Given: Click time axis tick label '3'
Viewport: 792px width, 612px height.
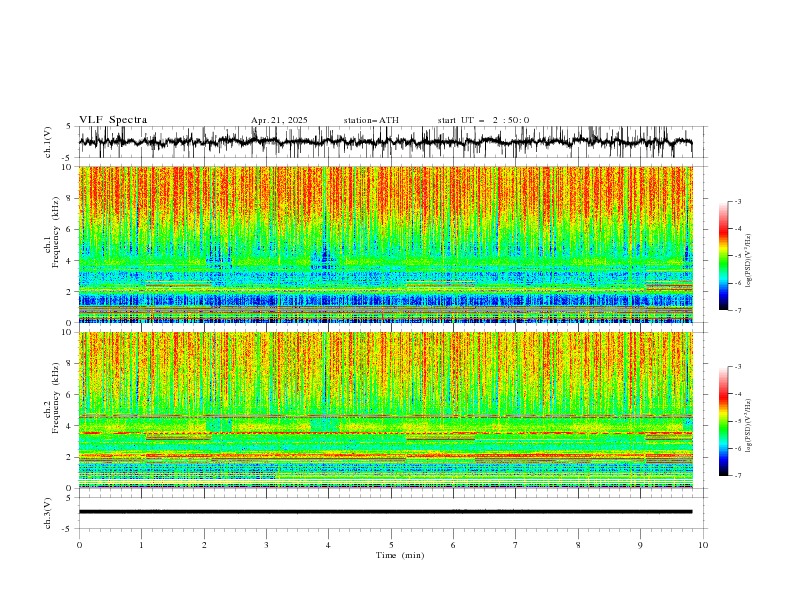Looking at the screenshot, I should [x=266, y=545].
